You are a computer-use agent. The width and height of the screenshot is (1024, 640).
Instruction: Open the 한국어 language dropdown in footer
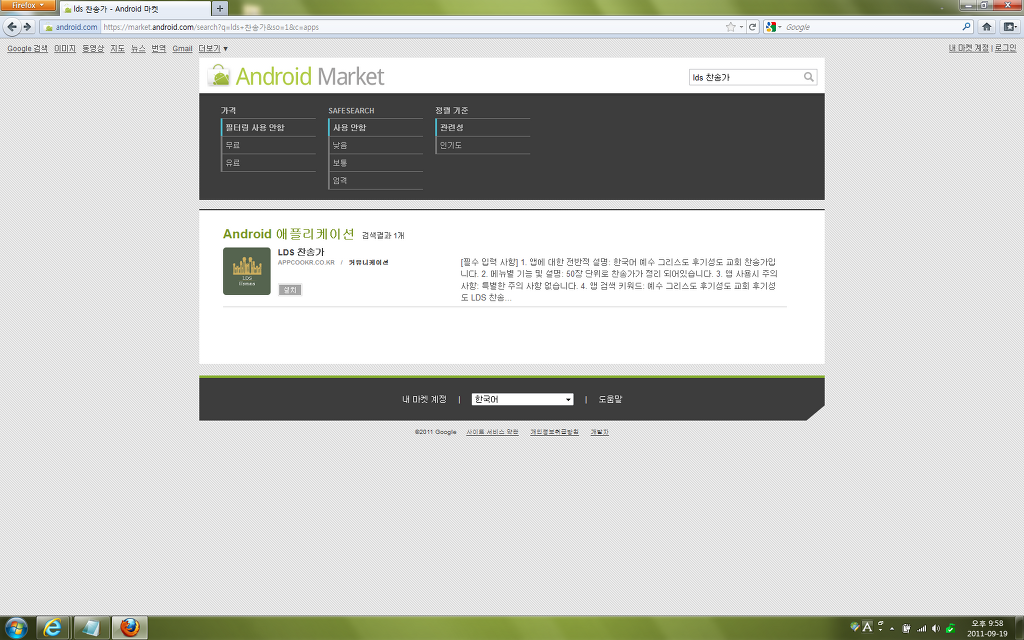[522, 399]
